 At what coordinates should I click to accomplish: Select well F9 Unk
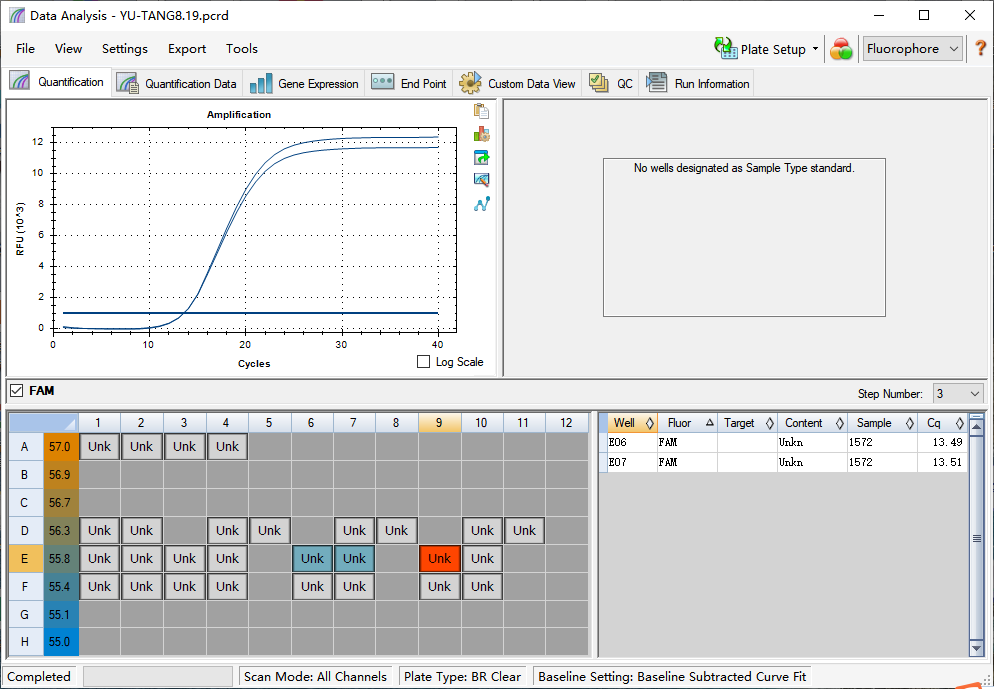click(439, 586)
